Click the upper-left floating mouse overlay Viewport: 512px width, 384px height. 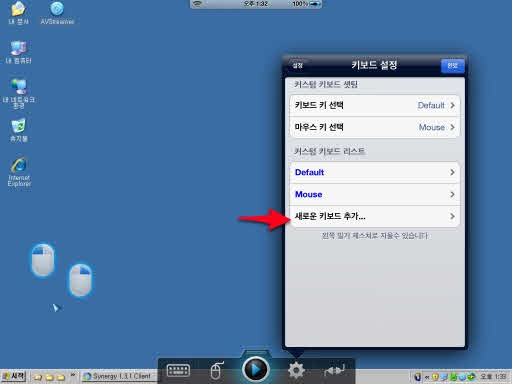point(43,260)
